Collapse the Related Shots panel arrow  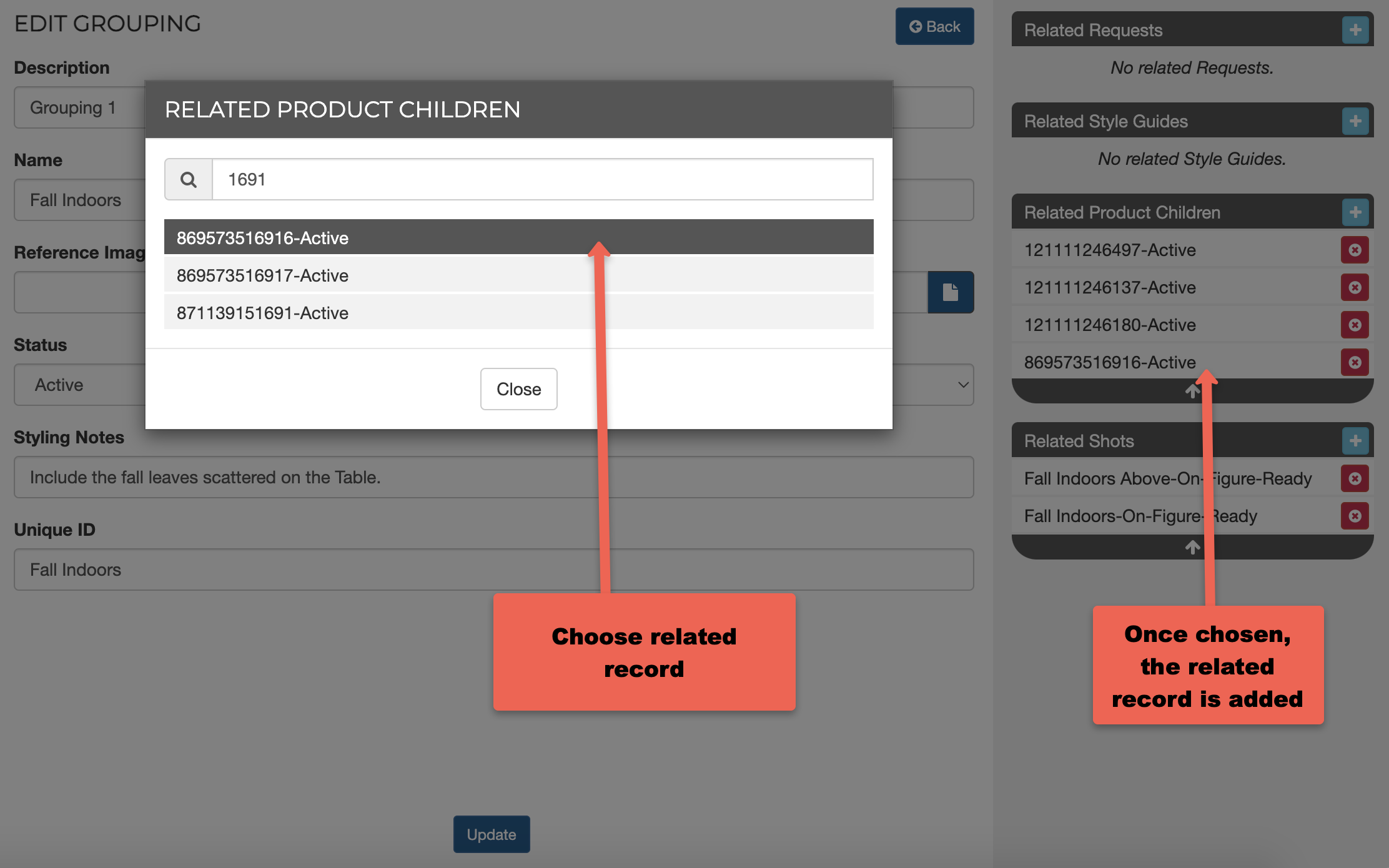tap(1192, 548)
